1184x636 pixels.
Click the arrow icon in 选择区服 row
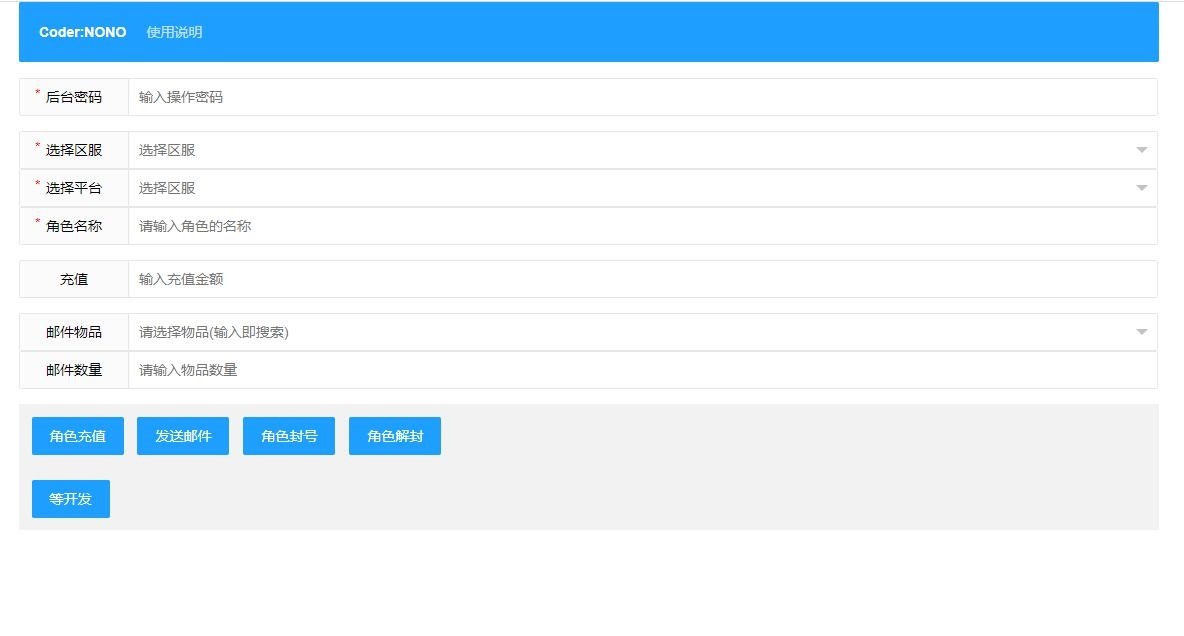pyautogui.click(x=1141, y=150)
